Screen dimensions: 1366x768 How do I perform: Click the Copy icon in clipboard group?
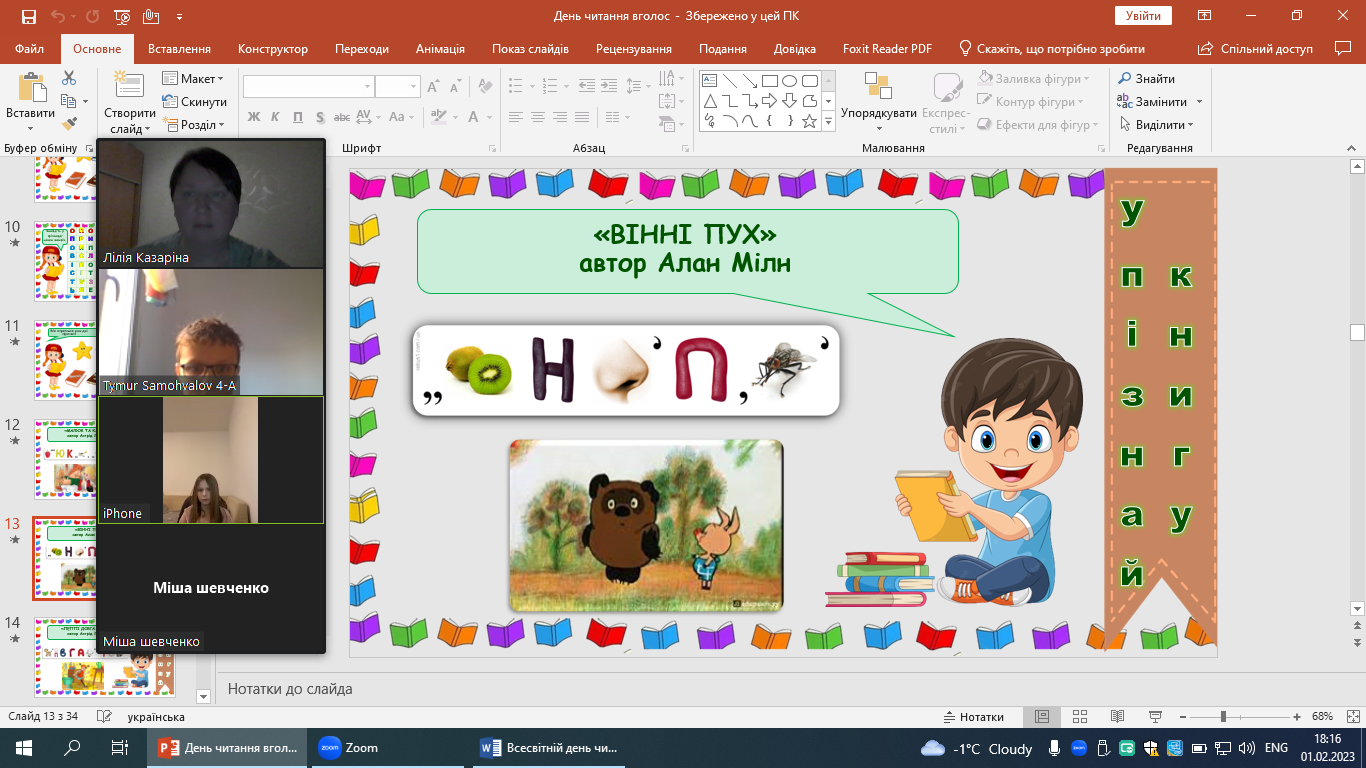tap(68, 101)
